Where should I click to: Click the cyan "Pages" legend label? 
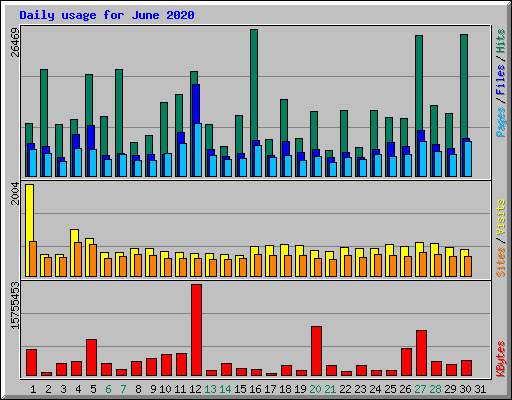pos(500,122)
